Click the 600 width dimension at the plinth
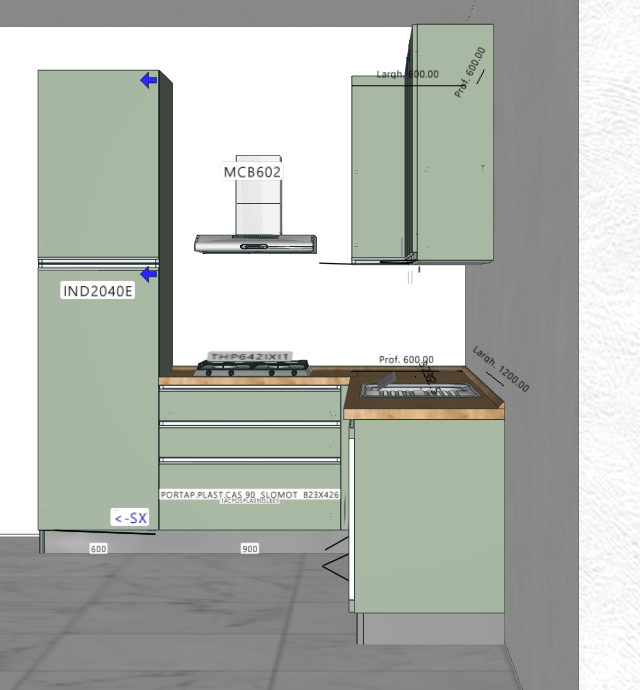 click(x=98, y=549)
